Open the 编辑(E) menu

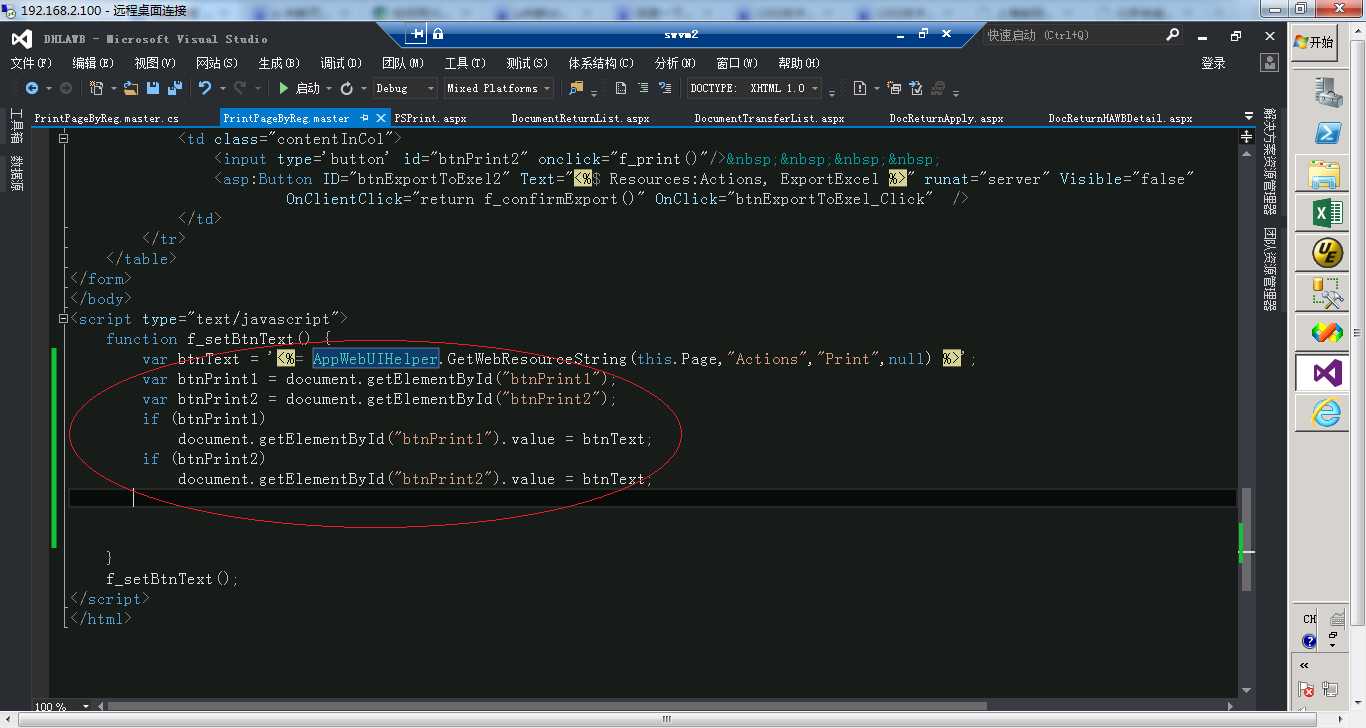93,63
